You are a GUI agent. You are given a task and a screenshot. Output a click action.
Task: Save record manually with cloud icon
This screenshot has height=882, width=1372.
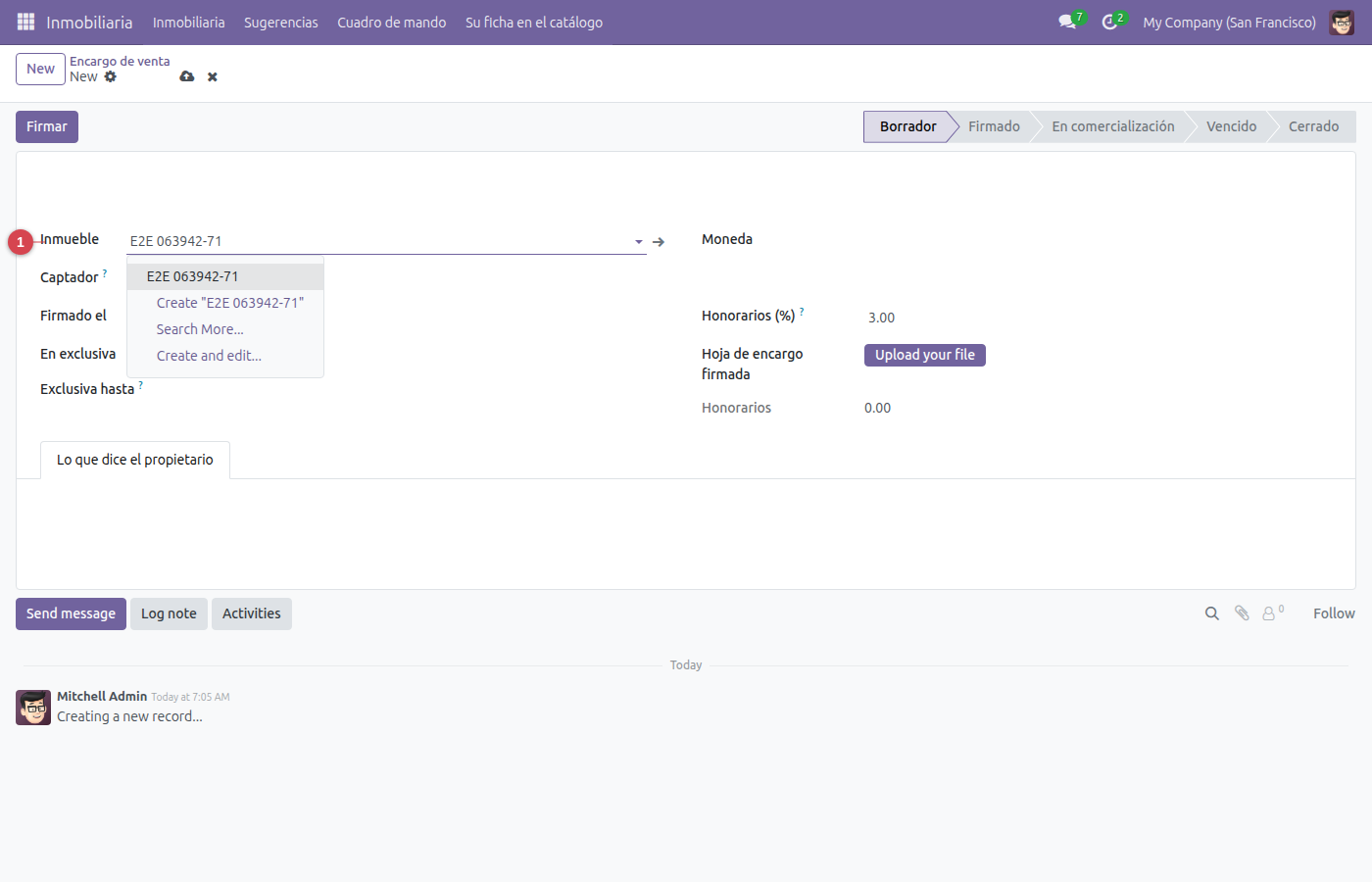pos(187,76)
